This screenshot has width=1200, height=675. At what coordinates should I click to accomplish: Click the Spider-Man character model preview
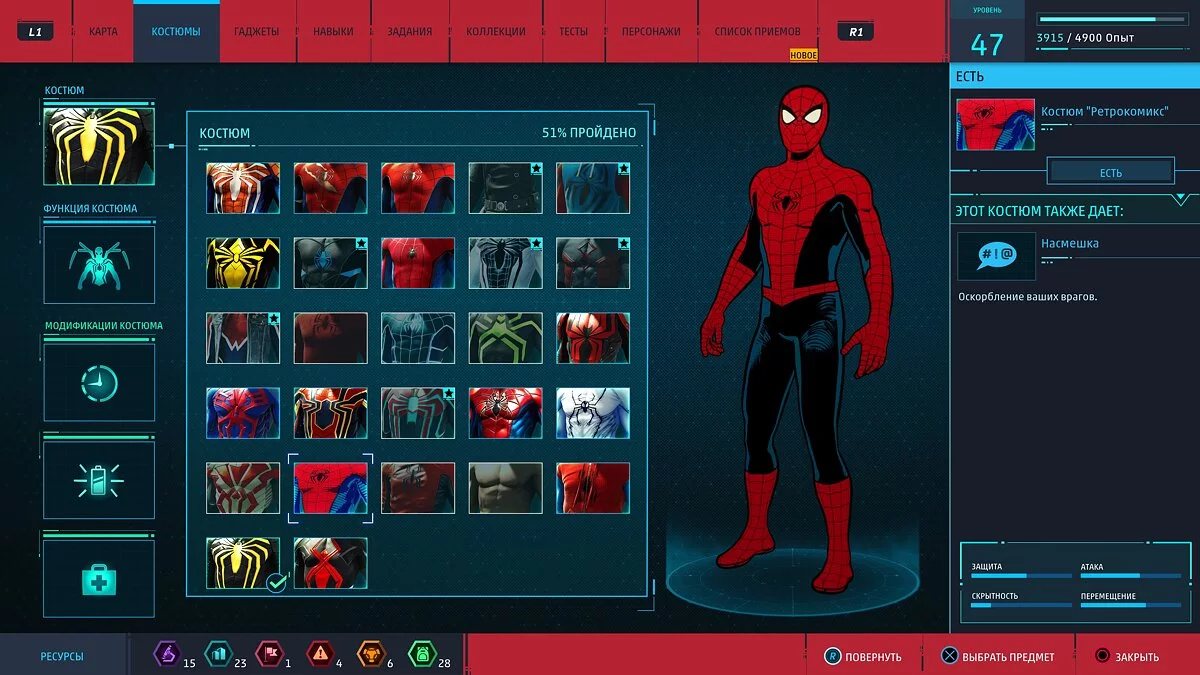pos(797,338)
